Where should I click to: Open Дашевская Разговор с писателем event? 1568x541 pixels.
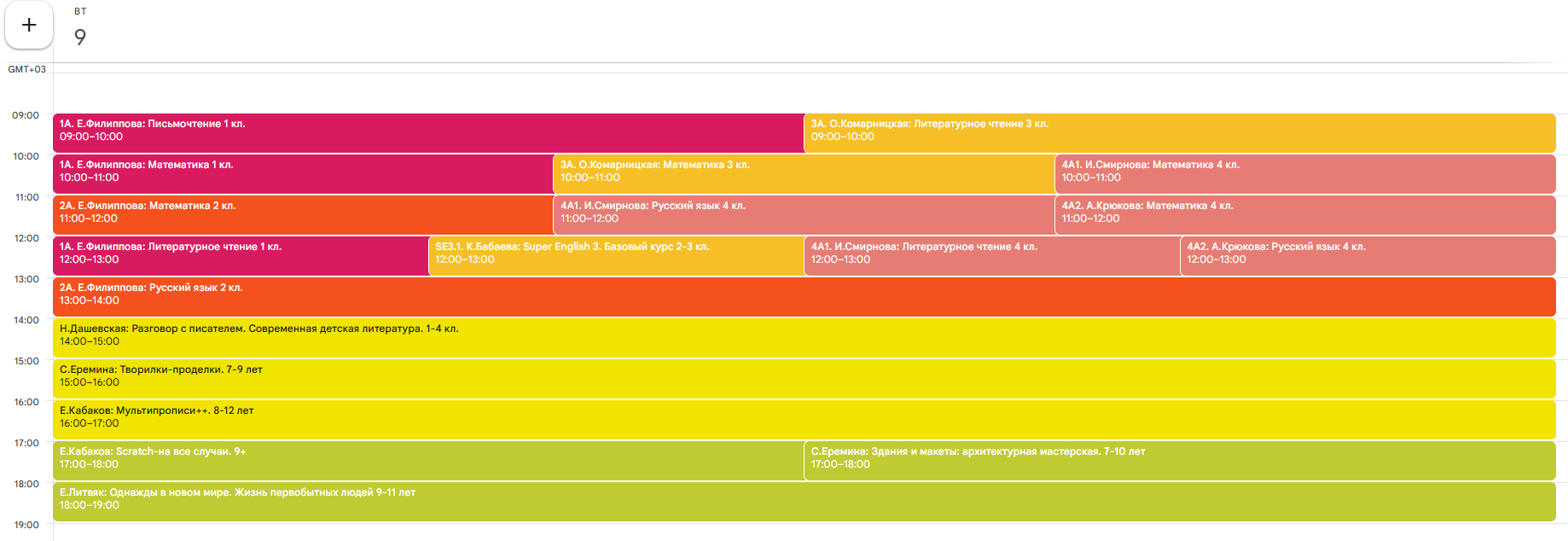[804, 338]
